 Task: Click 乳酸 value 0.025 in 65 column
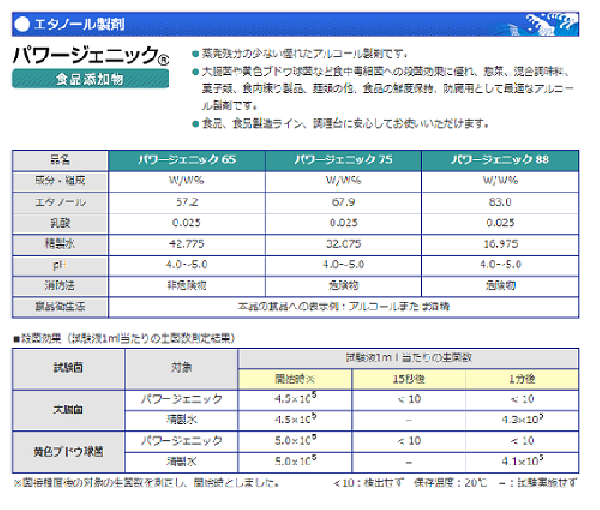point(186,223)
